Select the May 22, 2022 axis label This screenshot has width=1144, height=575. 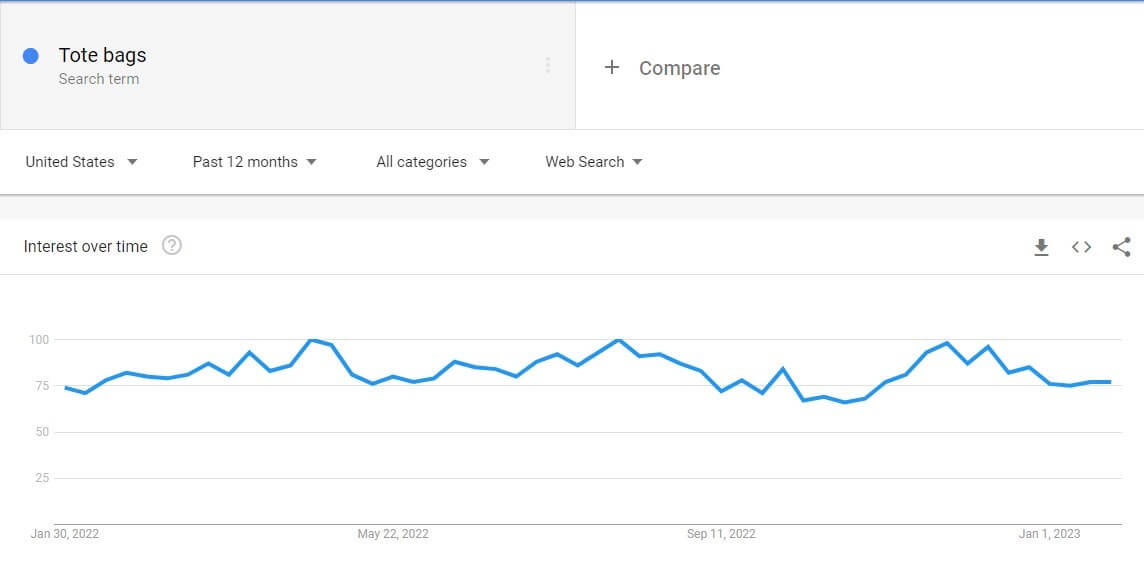(393, 533)
